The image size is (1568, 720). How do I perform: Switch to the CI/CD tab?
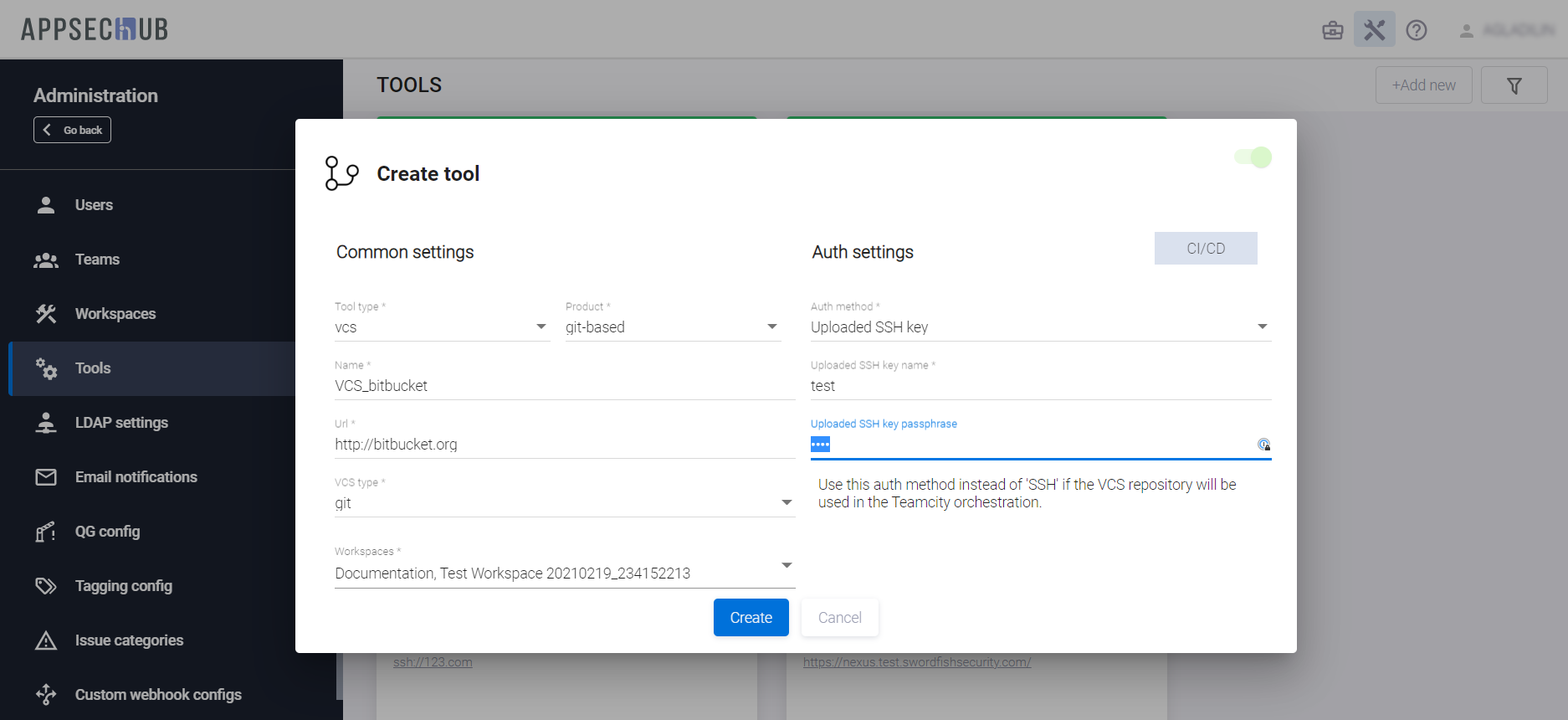[x=1205, y=249]
